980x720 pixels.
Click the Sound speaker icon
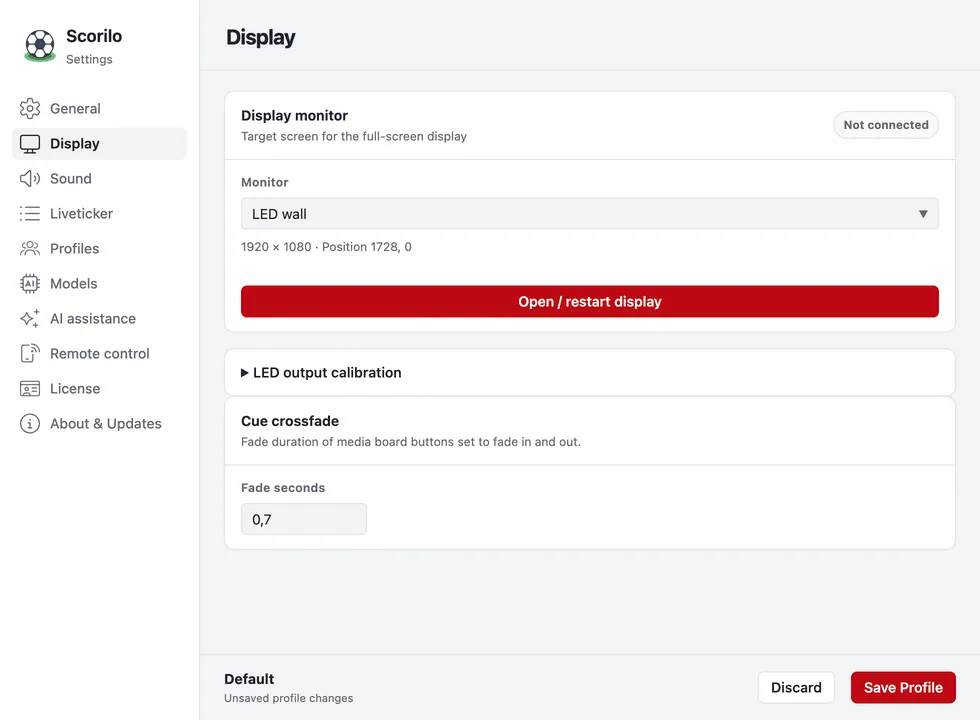29,179
